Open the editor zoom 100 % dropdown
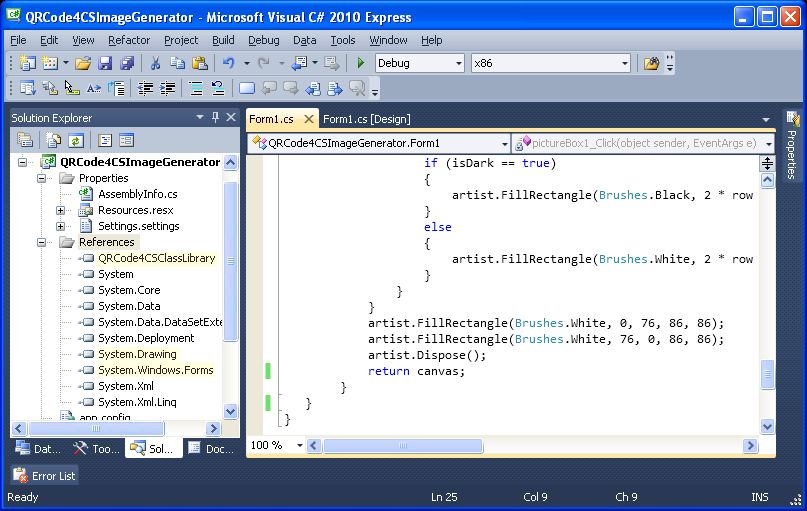Screen dimensions: 807x511 (299, 446)
